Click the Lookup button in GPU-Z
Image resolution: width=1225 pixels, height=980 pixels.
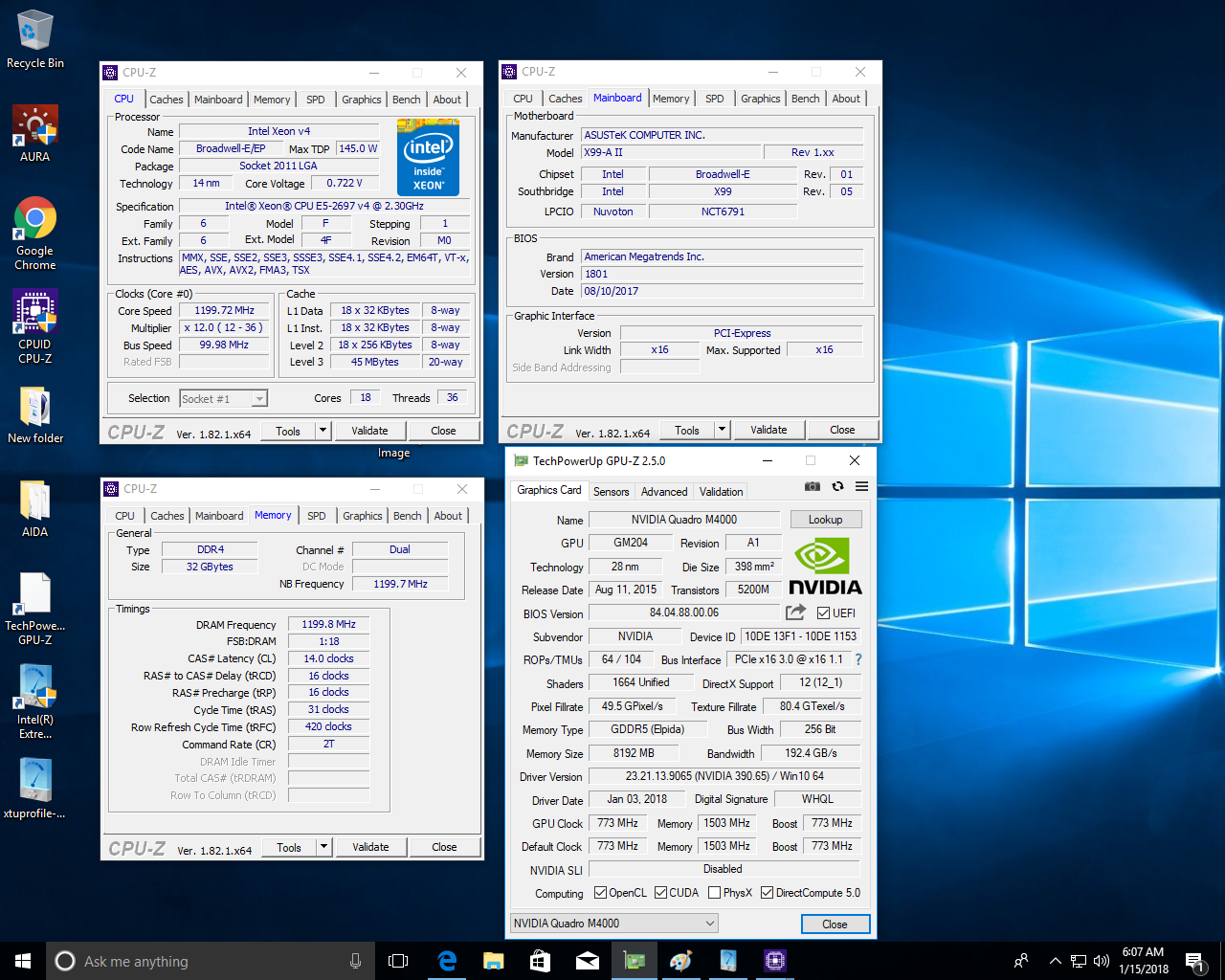(x=825, y=520)
